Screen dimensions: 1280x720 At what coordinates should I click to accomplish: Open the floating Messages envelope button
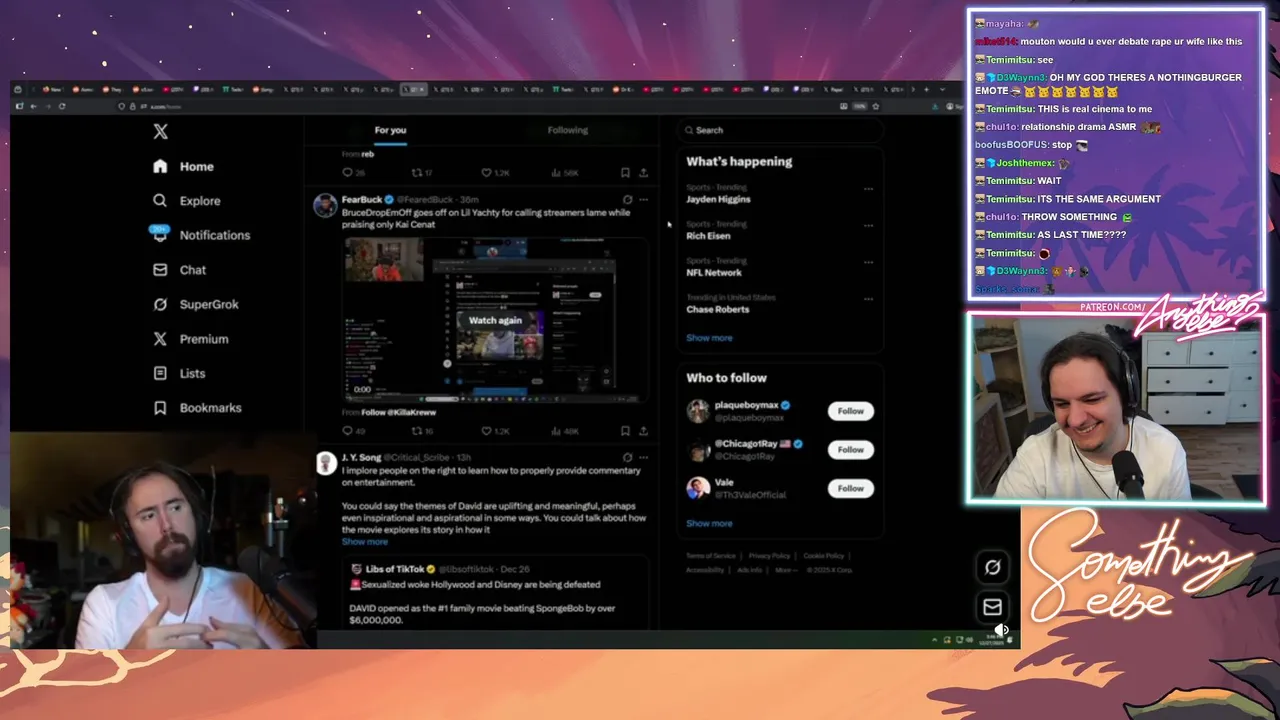[x=992, y=607]
